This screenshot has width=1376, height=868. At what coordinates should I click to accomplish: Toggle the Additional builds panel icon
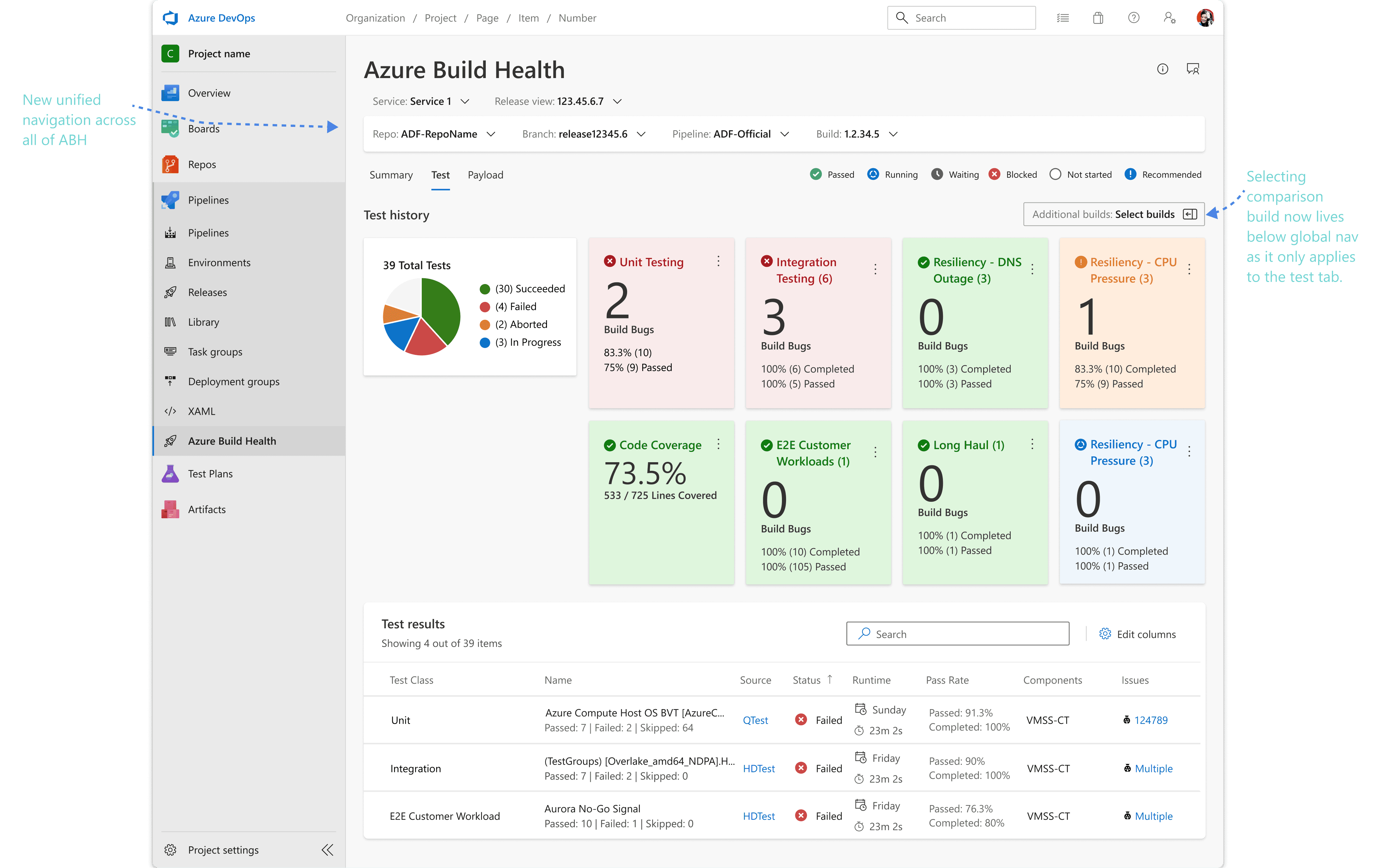[x=1190, y=214]
